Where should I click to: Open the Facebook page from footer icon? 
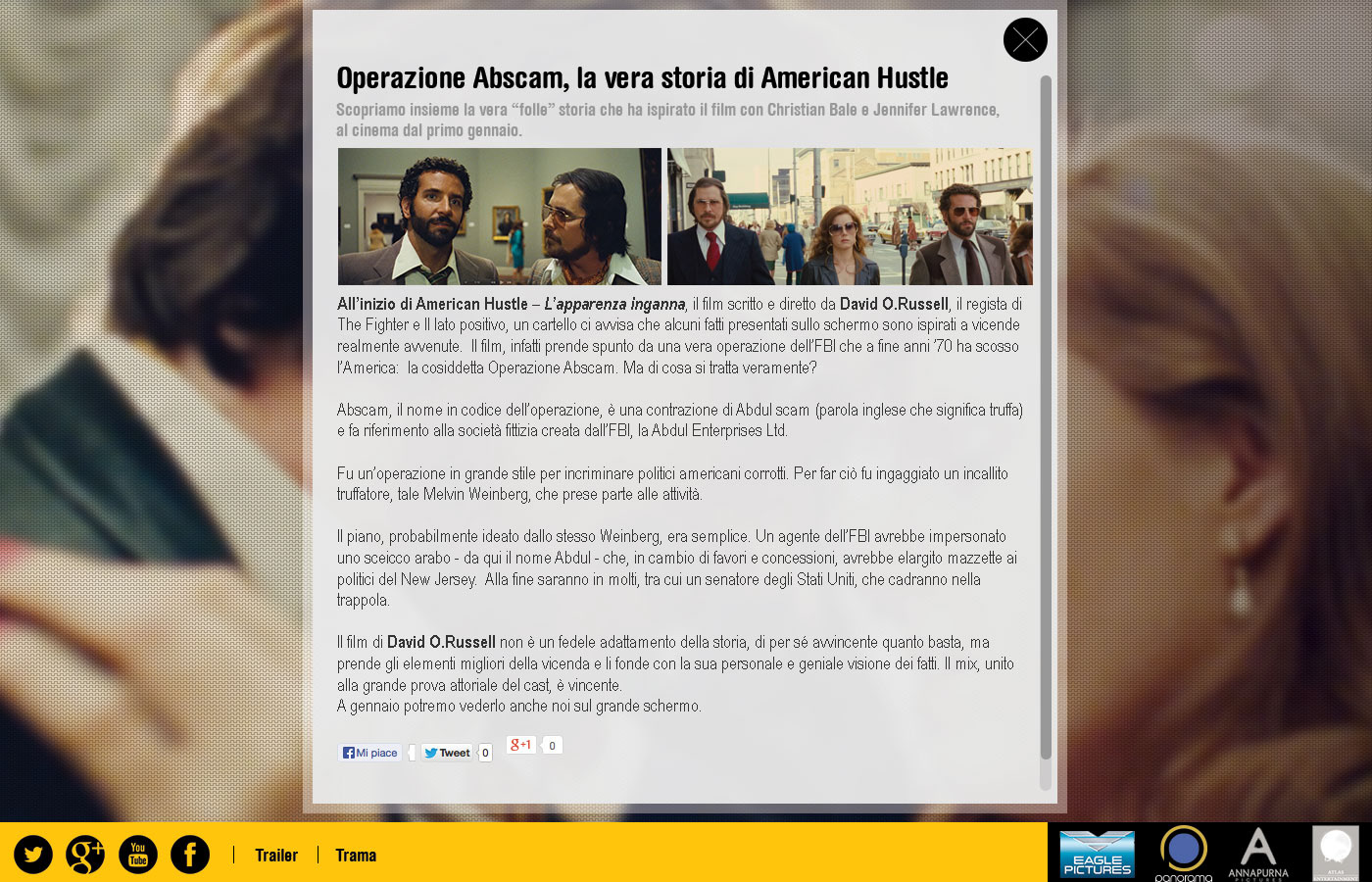click(x=190, y=855)
